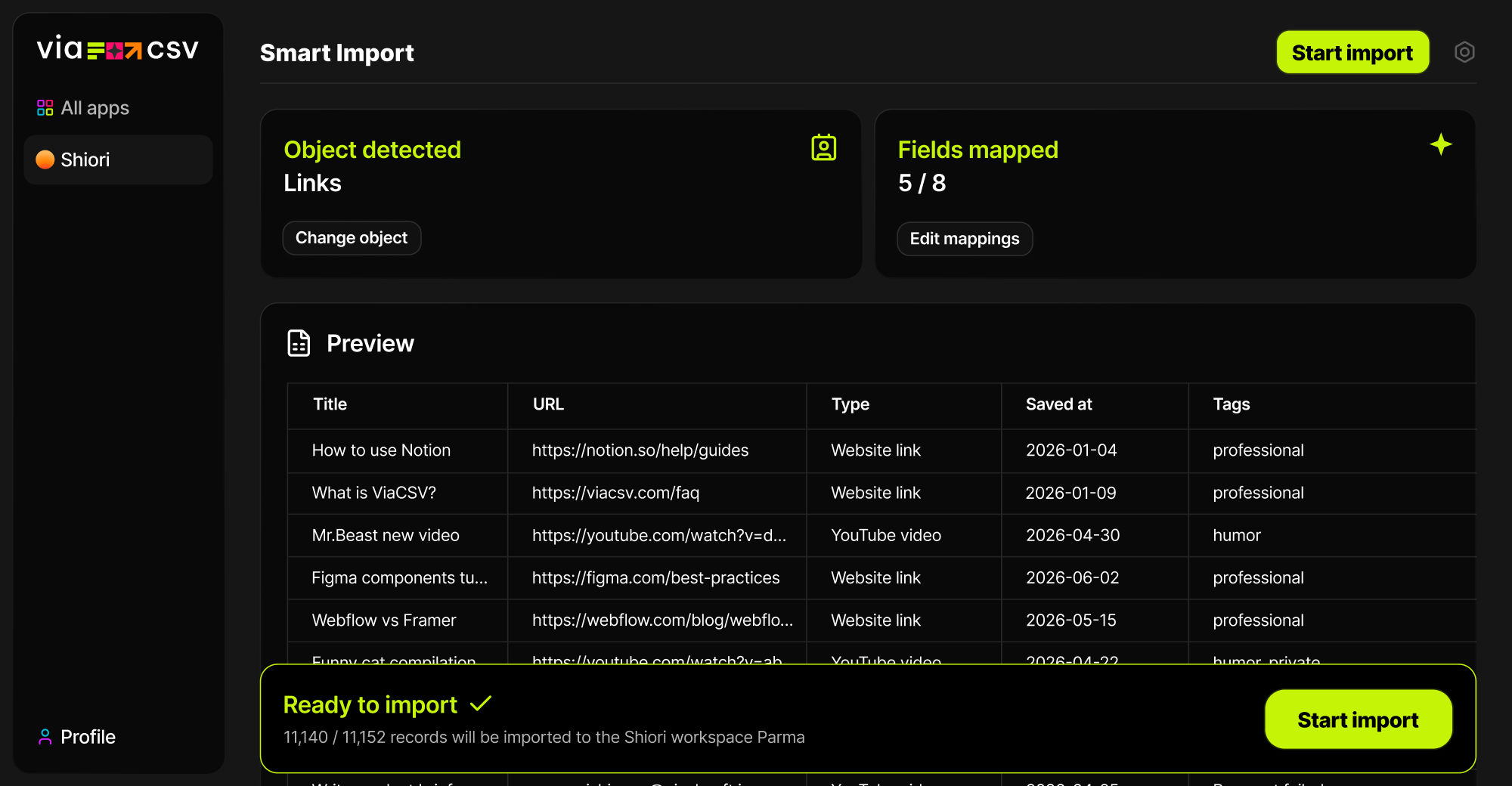Click the 2026-04-30 date cell

click(x=1095, y=535)
